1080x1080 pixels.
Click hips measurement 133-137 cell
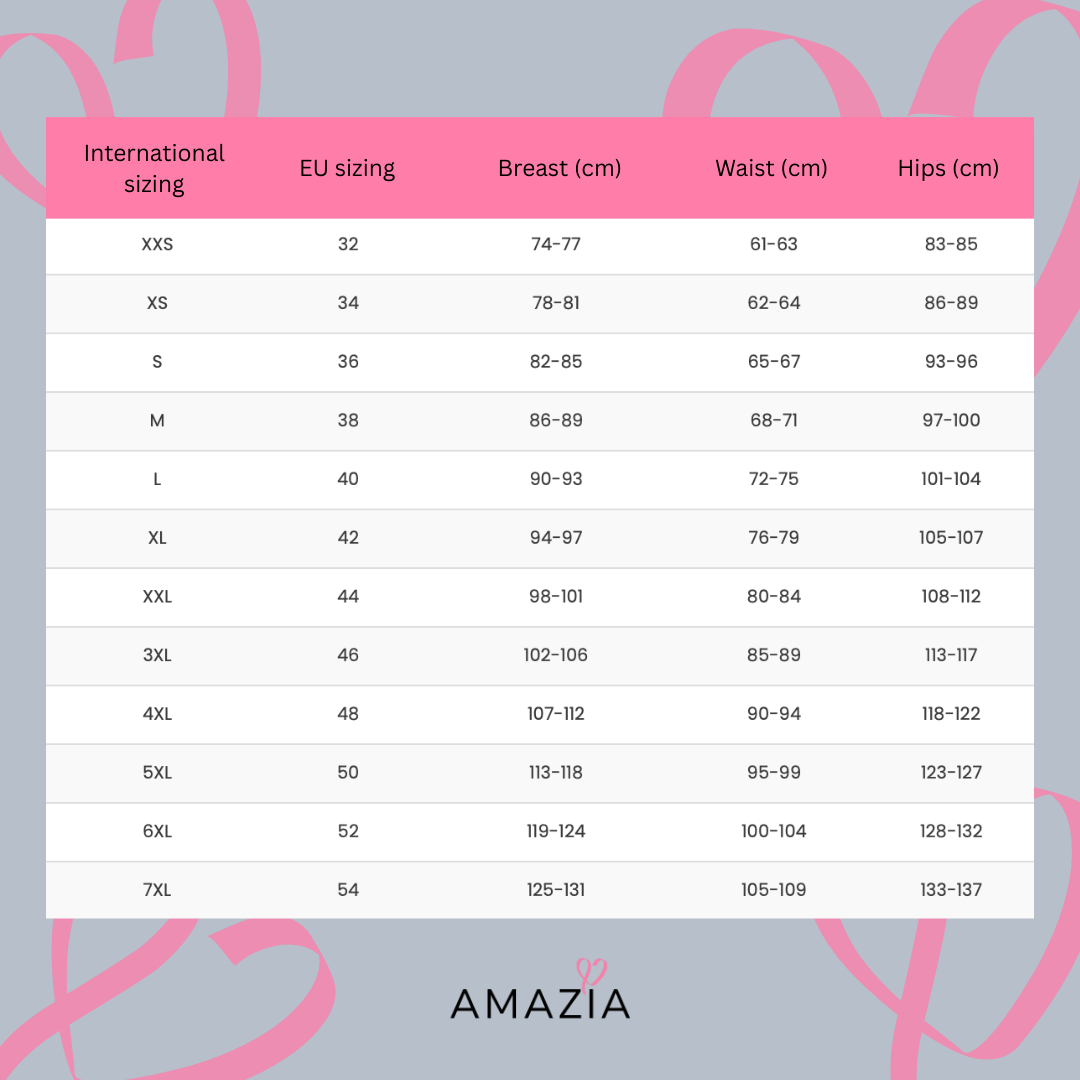coord(951,890)
